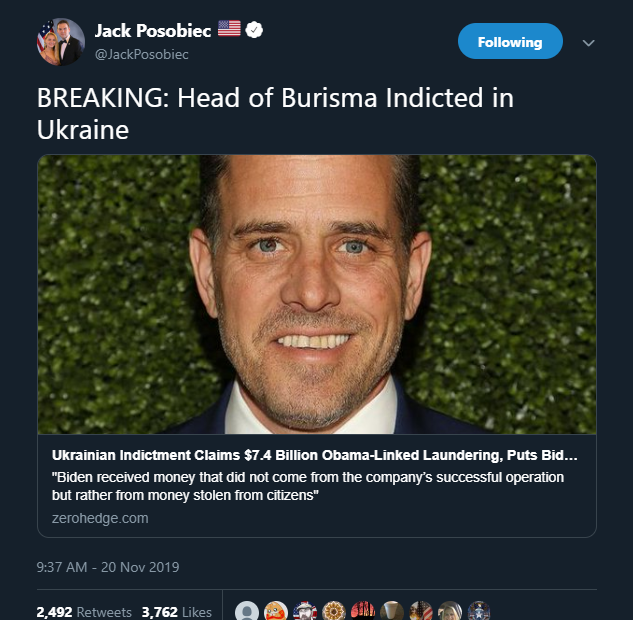This screenshot has width=633, height=620.
Task: Open the fourth, gold circular liker avatar
Action: pyautogui.click(x=334, y=612)
